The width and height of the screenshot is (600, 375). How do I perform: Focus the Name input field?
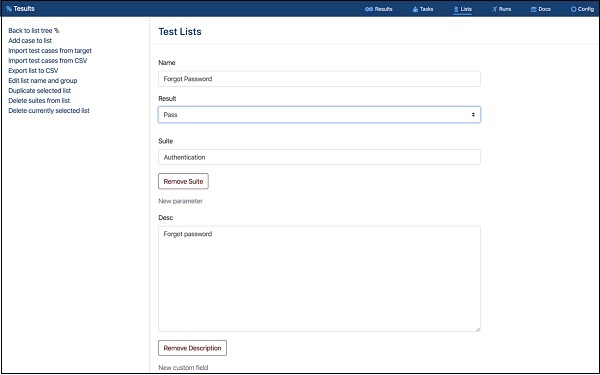(x=319, y=79)
